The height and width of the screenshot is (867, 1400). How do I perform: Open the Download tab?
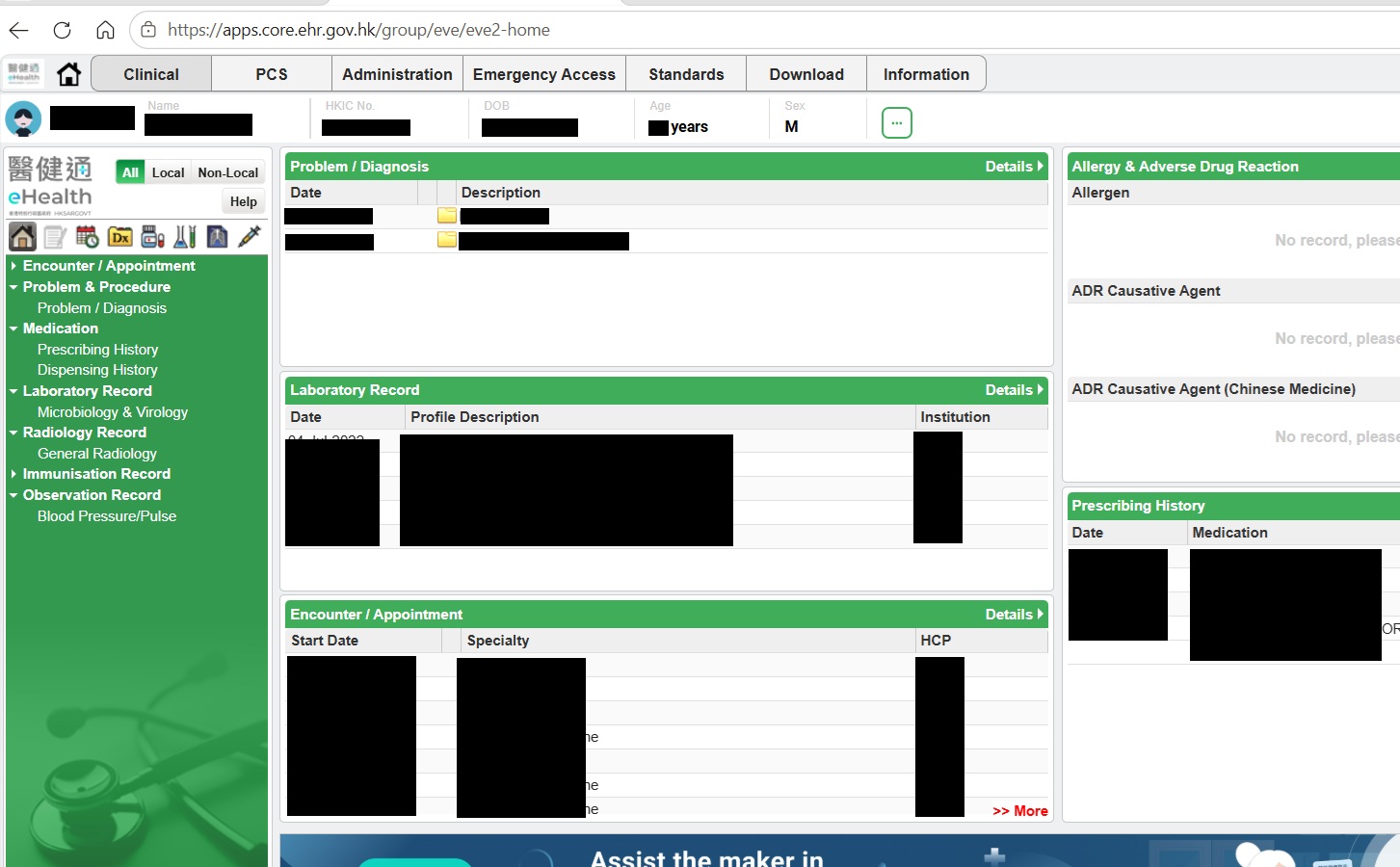coord(806,74)
